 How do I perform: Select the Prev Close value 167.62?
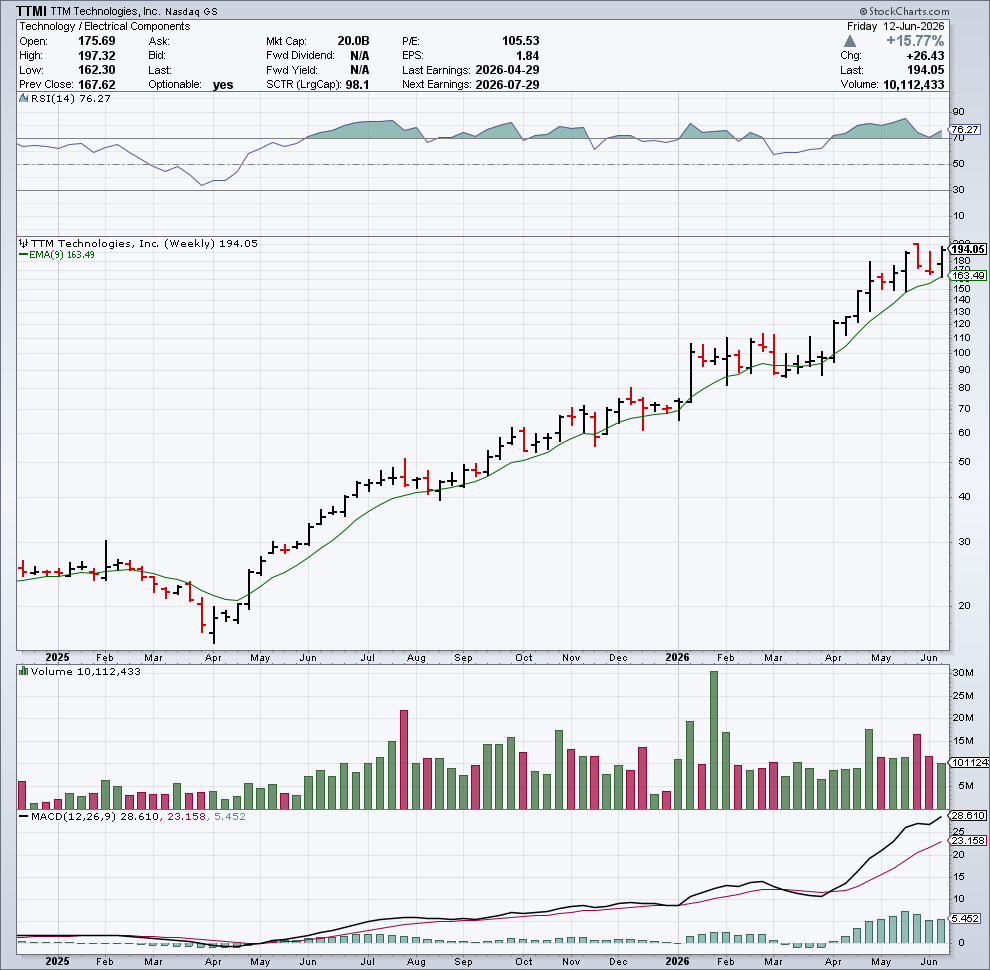click(x=97, y=85)
